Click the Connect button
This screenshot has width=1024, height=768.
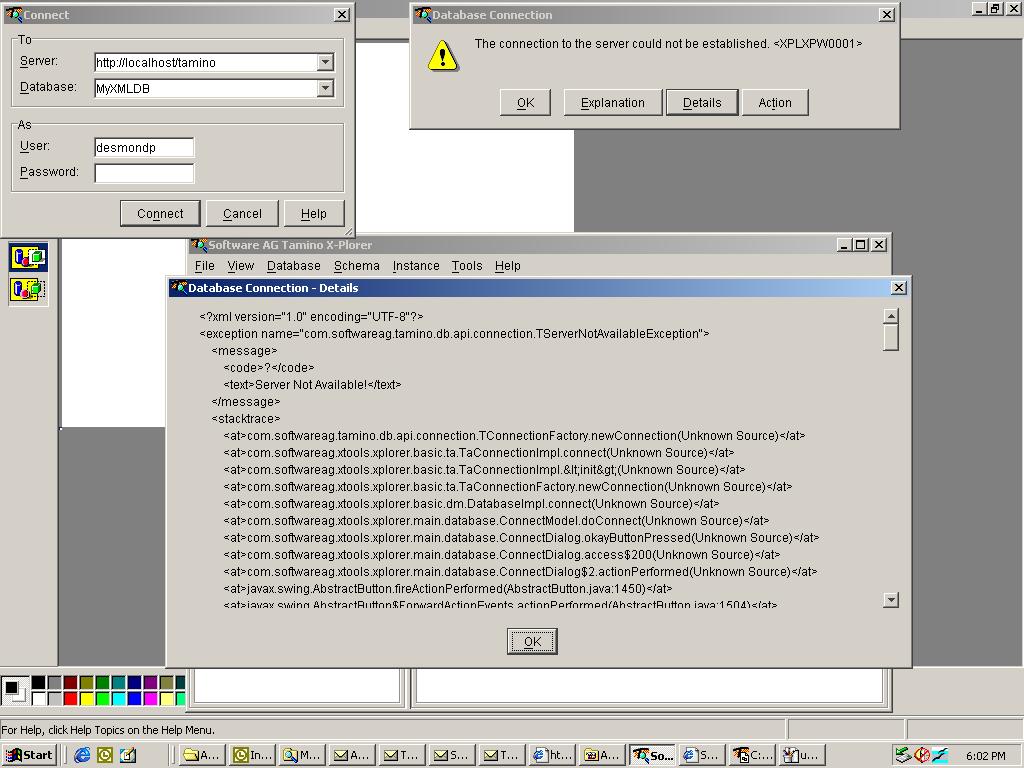coord(160,214)
